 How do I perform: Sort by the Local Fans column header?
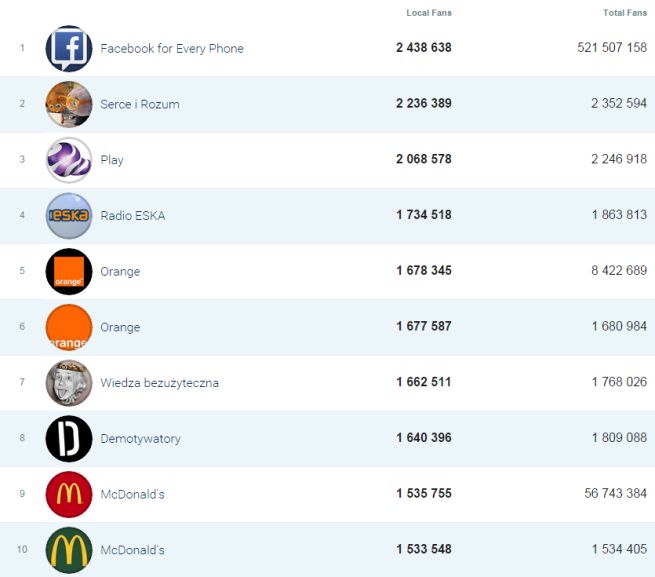[429, 13]
